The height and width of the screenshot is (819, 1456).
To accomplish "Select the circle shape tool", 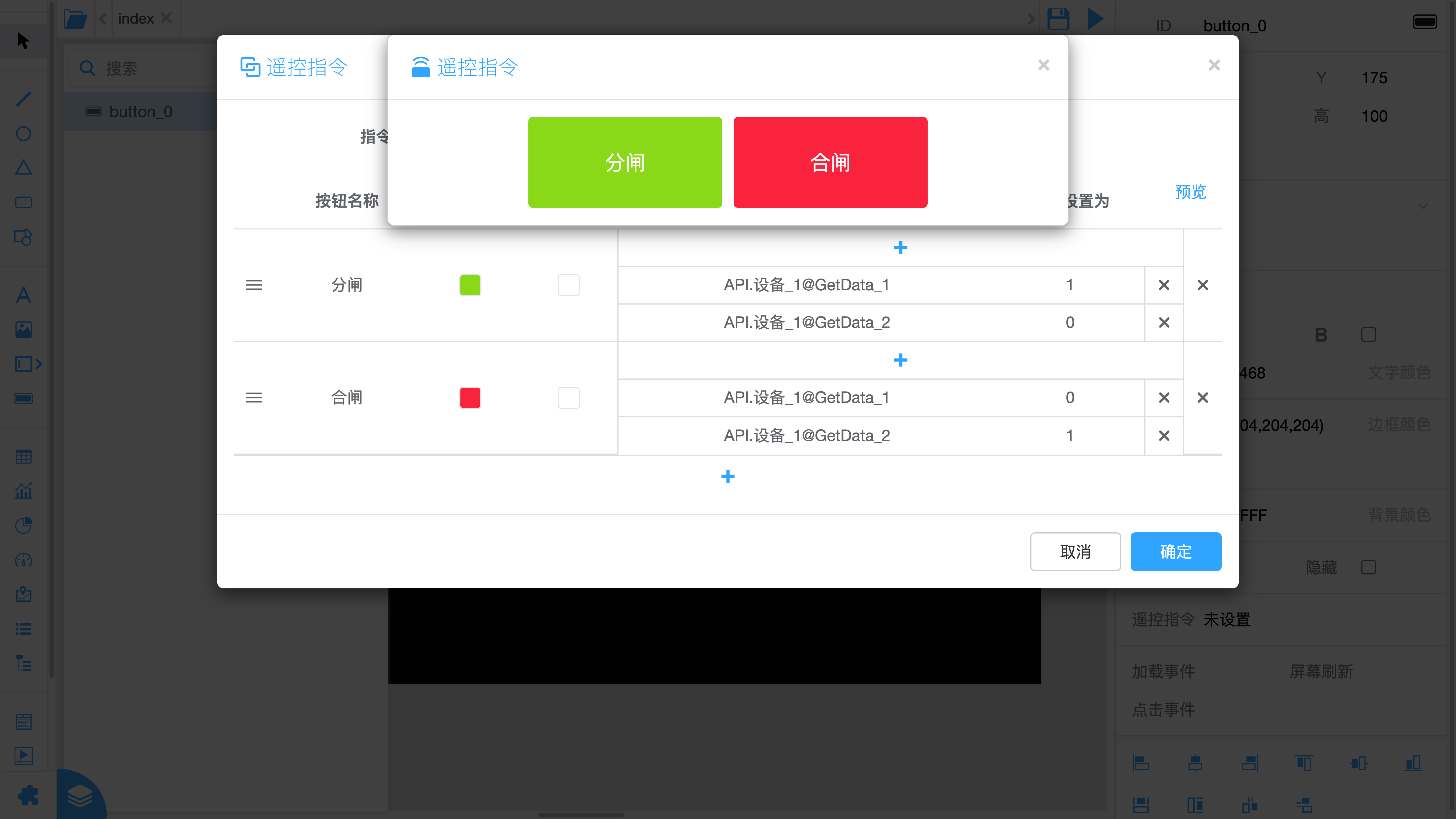I will (23, 134).
